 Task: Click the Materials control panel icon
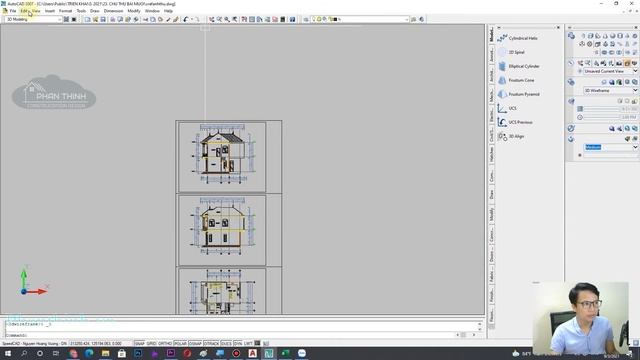tap(571, 128)
